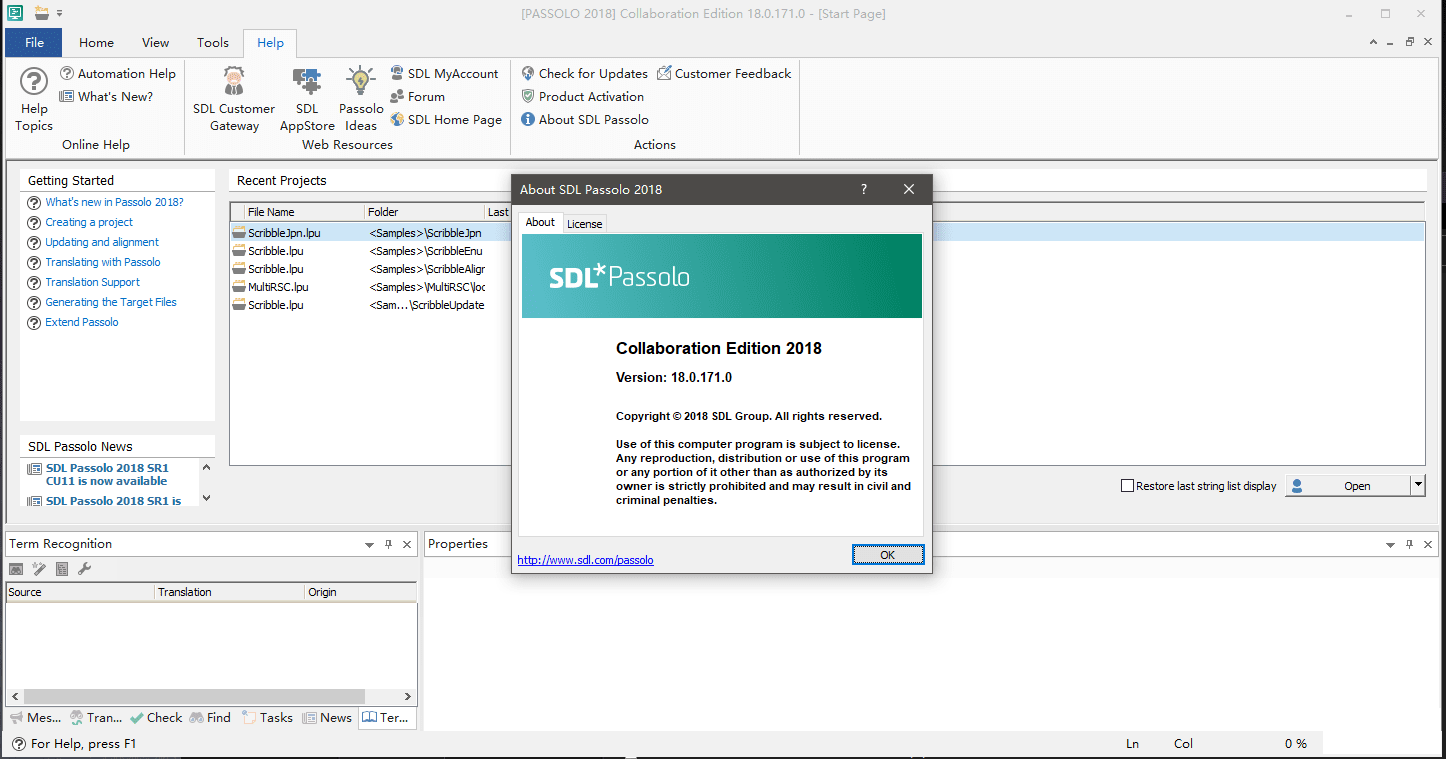Click the SDL Passolo News scroll down arrow
The width and height of the screenshot is (1446, 759).
point(207,497)
